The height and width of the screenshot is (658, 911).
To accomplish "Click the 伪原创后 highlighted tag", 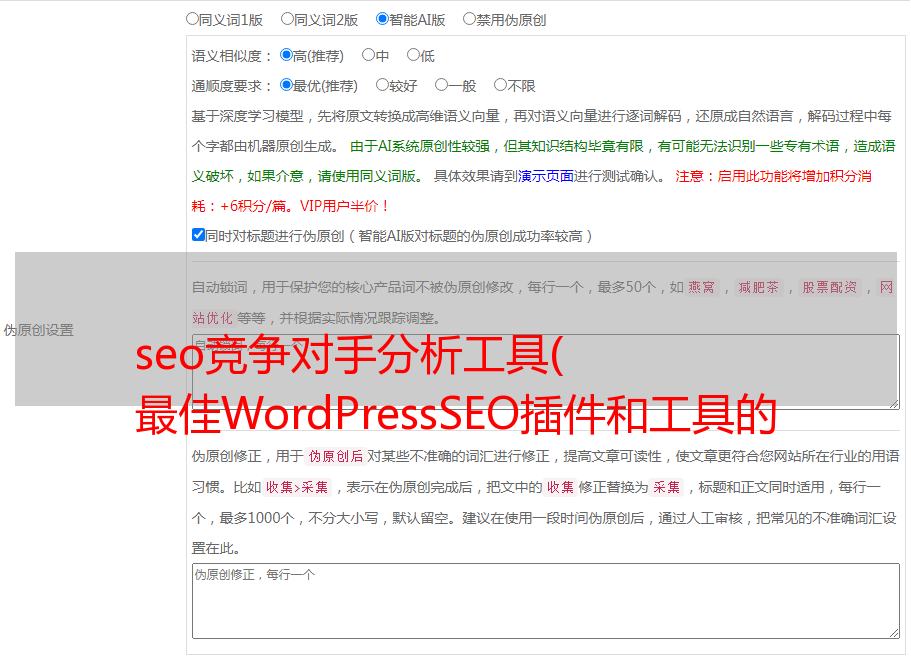I will (x=335, y=456).
